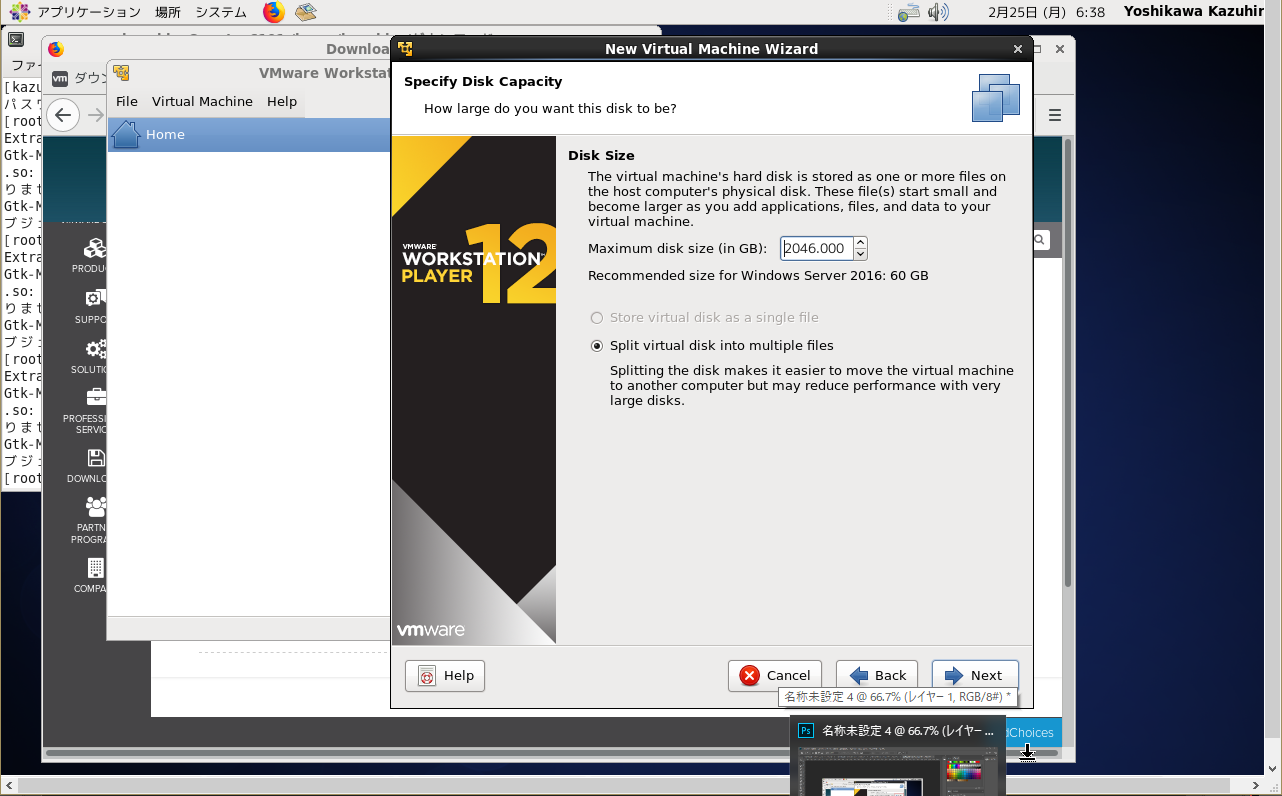This screenshot has width=1282, height=796.
Task: Open the システム menu in top panel
Action: [x=221, y=12]
